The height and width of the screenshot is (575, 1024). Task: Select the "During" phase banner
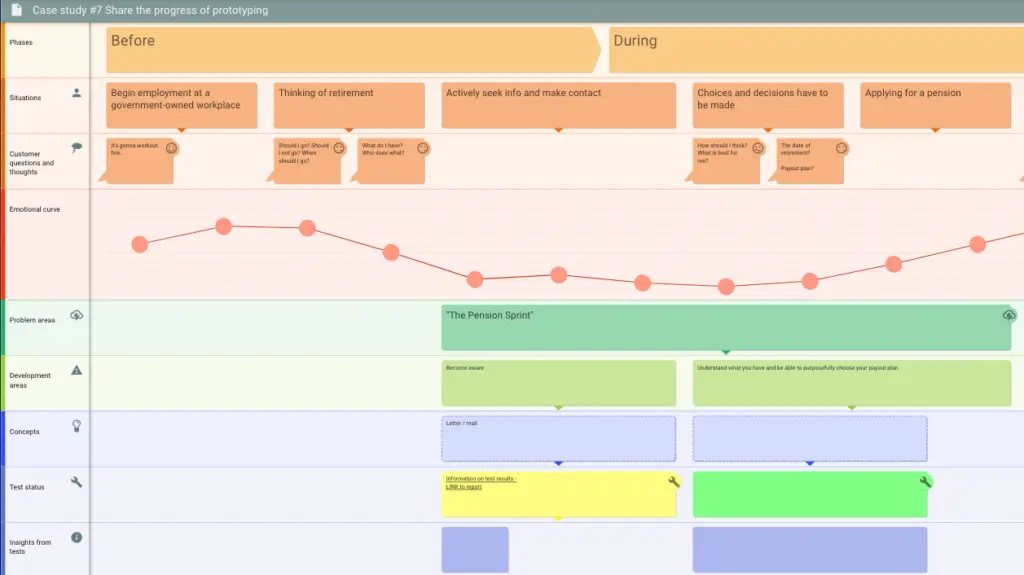816,50
